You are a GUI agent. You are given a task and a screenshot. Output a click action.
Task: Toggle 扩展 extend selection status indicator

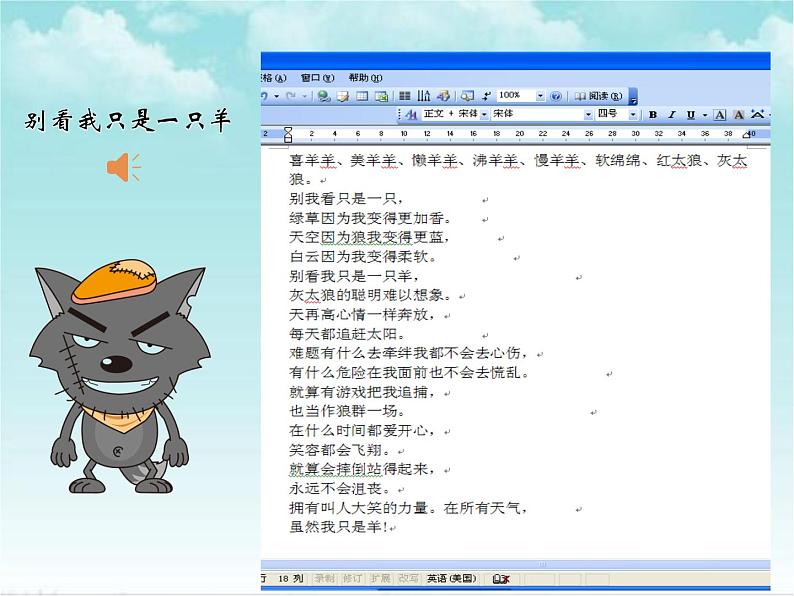pos(380,578)
